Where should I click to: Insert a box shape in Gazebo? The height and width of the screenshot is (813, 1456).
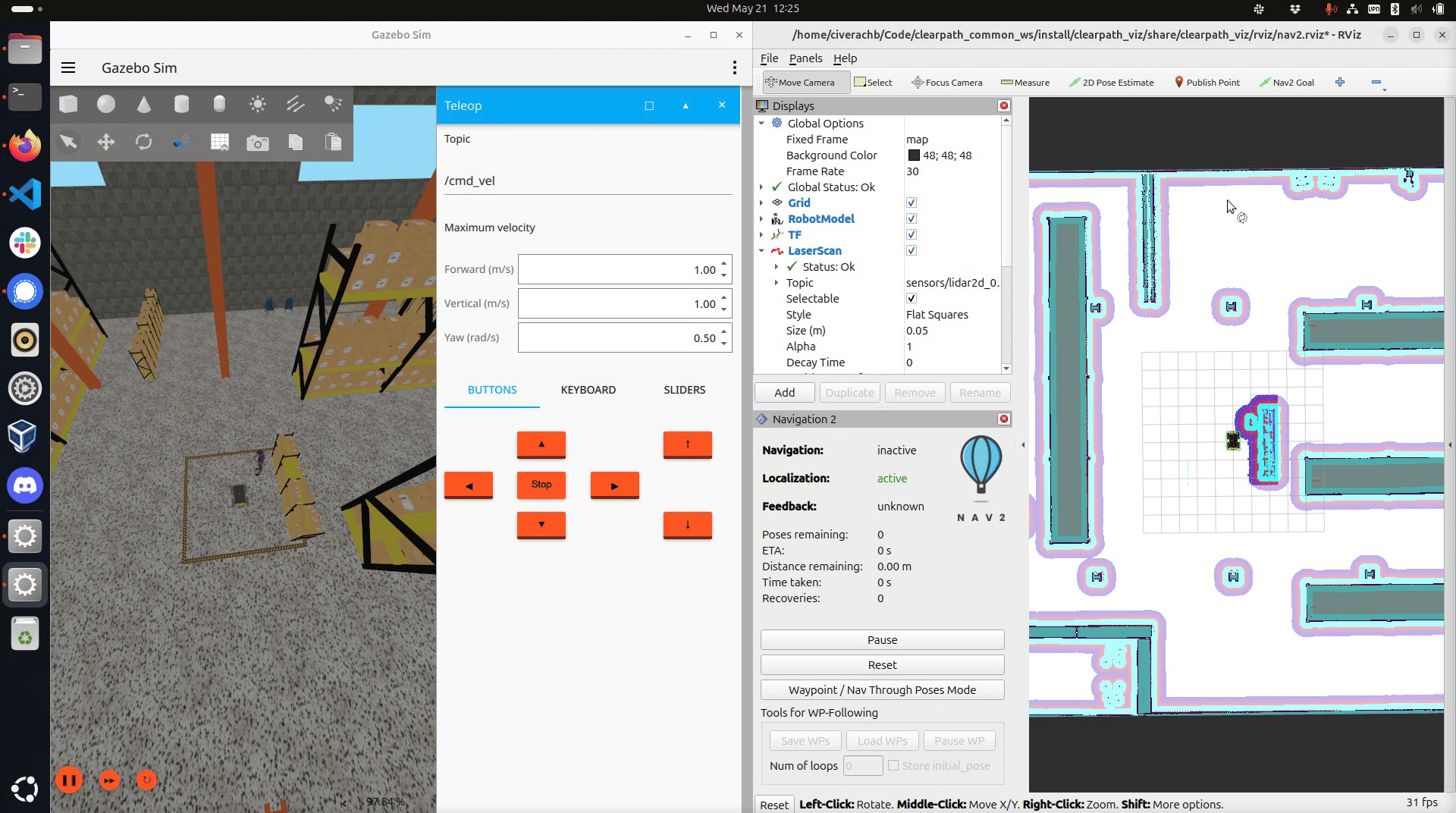(68, 104)
